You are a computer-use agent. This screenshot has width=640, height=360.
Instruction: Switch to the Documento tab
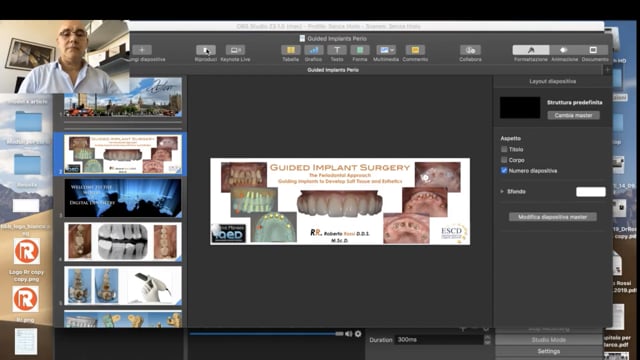[593, 50]
